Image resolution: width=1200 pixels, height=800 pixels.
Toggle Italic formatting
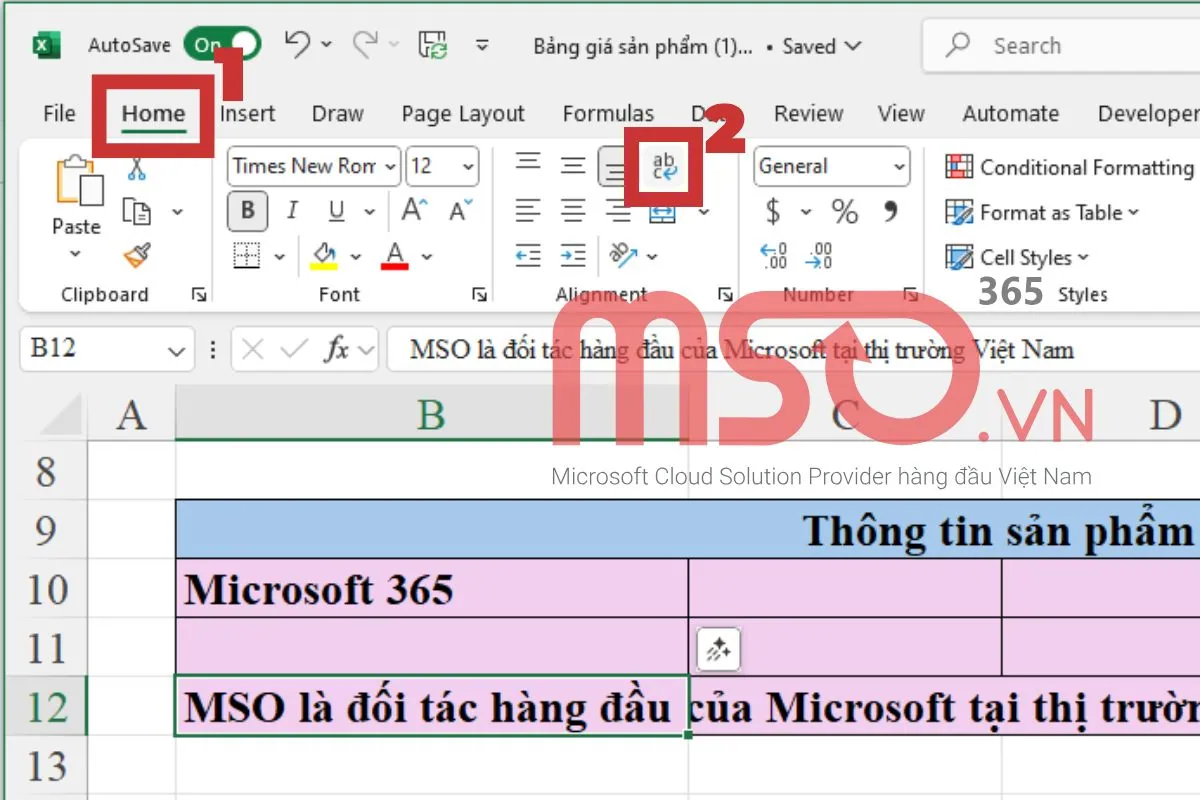click(292, 211)
